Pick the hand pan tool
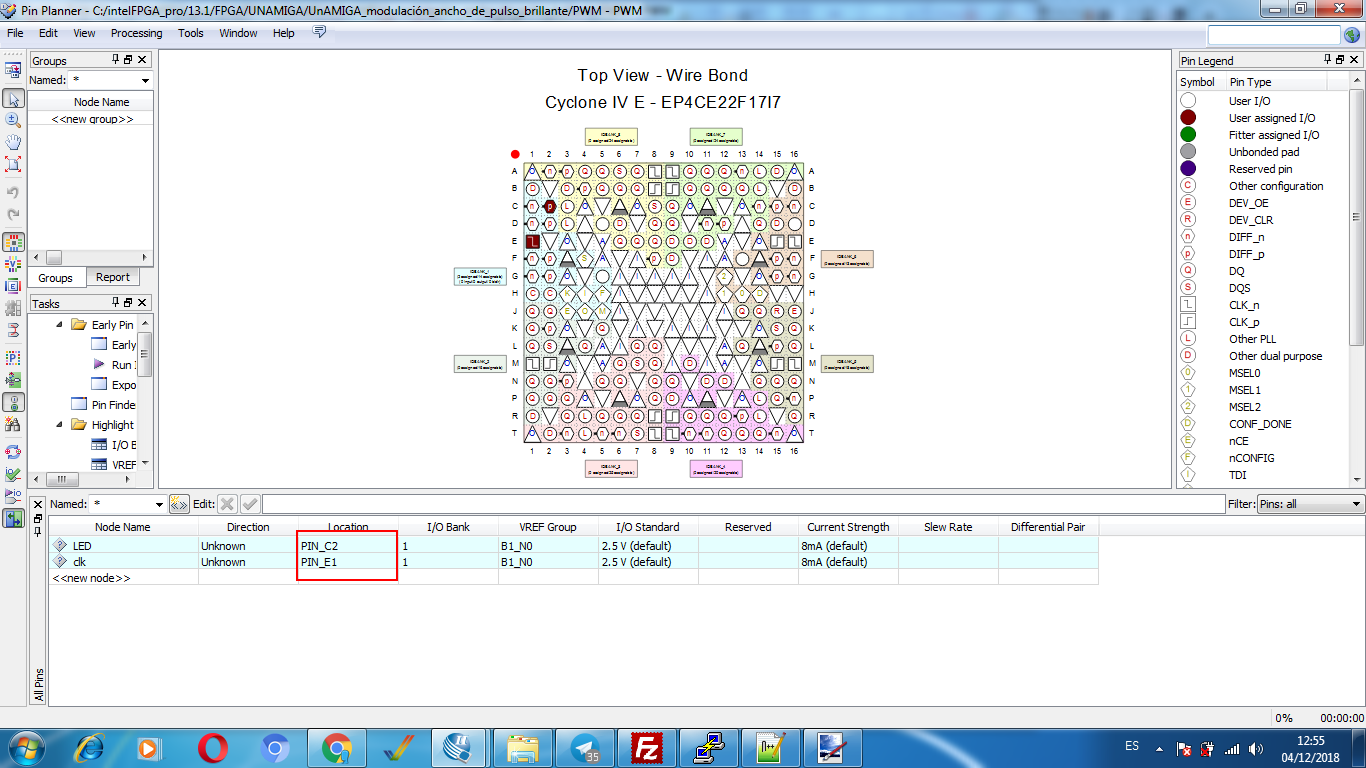1366x768 pixels. pos(14,142)
